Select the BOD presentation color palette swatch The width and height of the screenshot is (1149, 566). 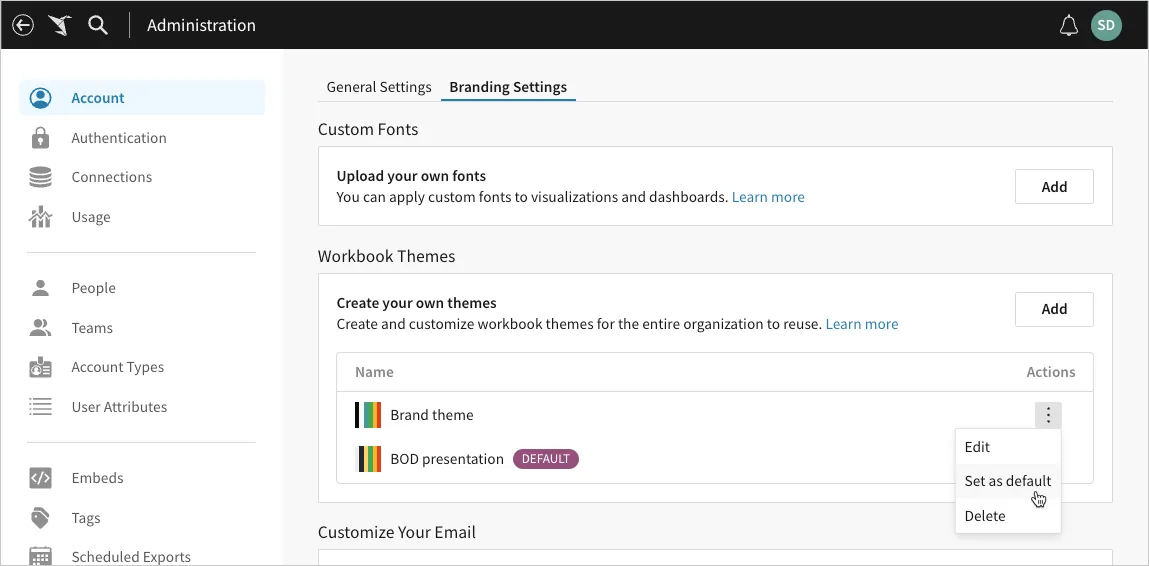pos(368,459)
